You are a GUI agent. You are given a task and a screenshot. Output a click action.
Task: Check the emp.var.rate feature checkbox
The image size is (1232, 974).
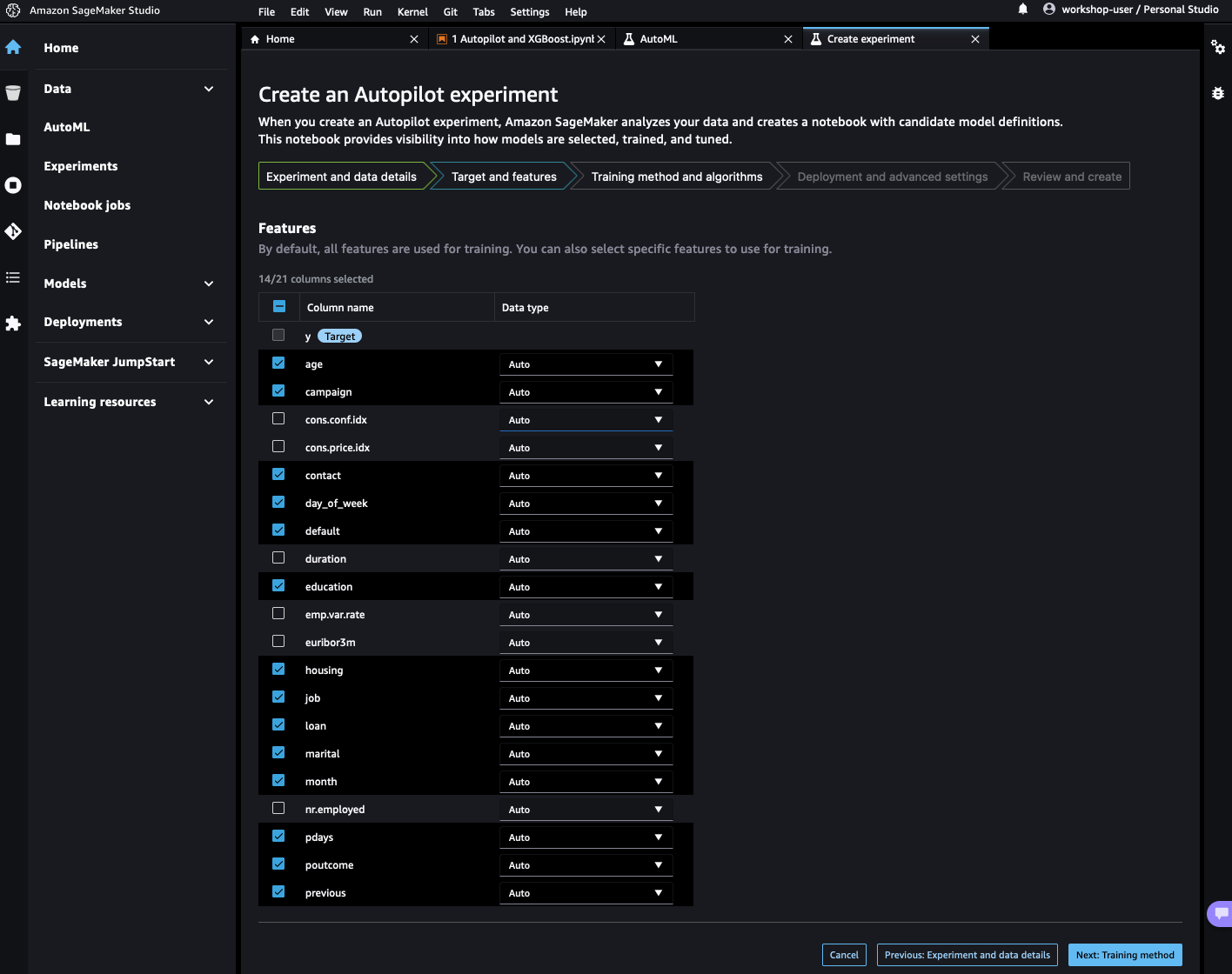(278, 613)
